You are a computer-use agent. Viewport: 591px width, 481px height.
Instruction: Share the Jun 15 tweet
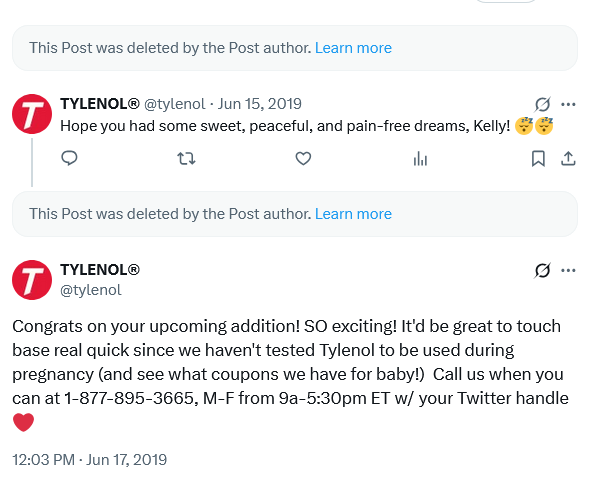pos(568,158)
